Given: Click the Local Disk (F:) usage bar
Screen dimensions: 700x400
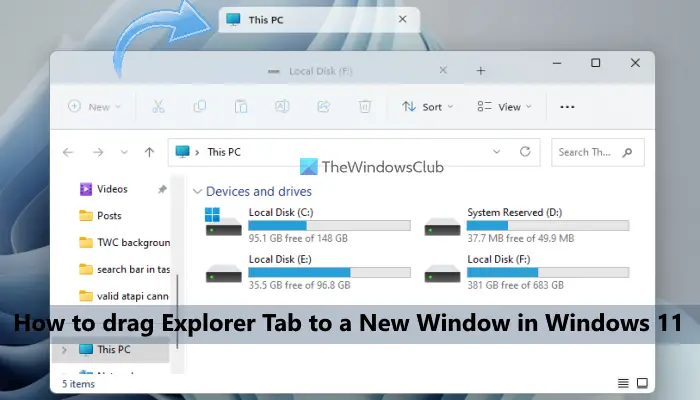Looking at the screenshot, I should 548,272.
